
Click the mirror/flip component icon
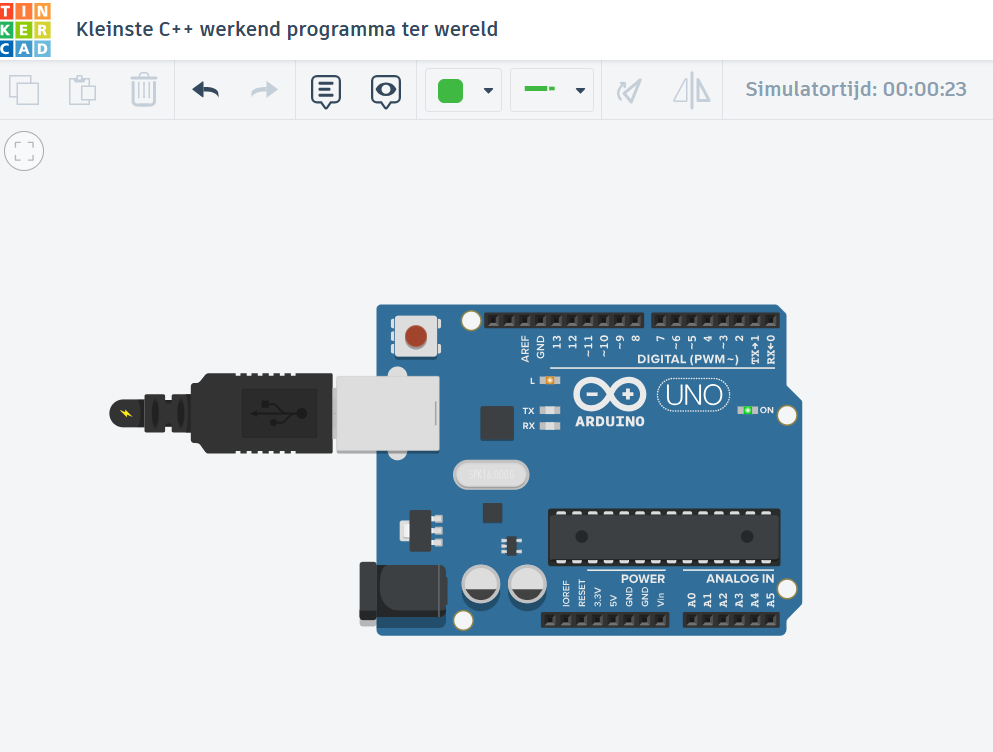tap(692, 90)
